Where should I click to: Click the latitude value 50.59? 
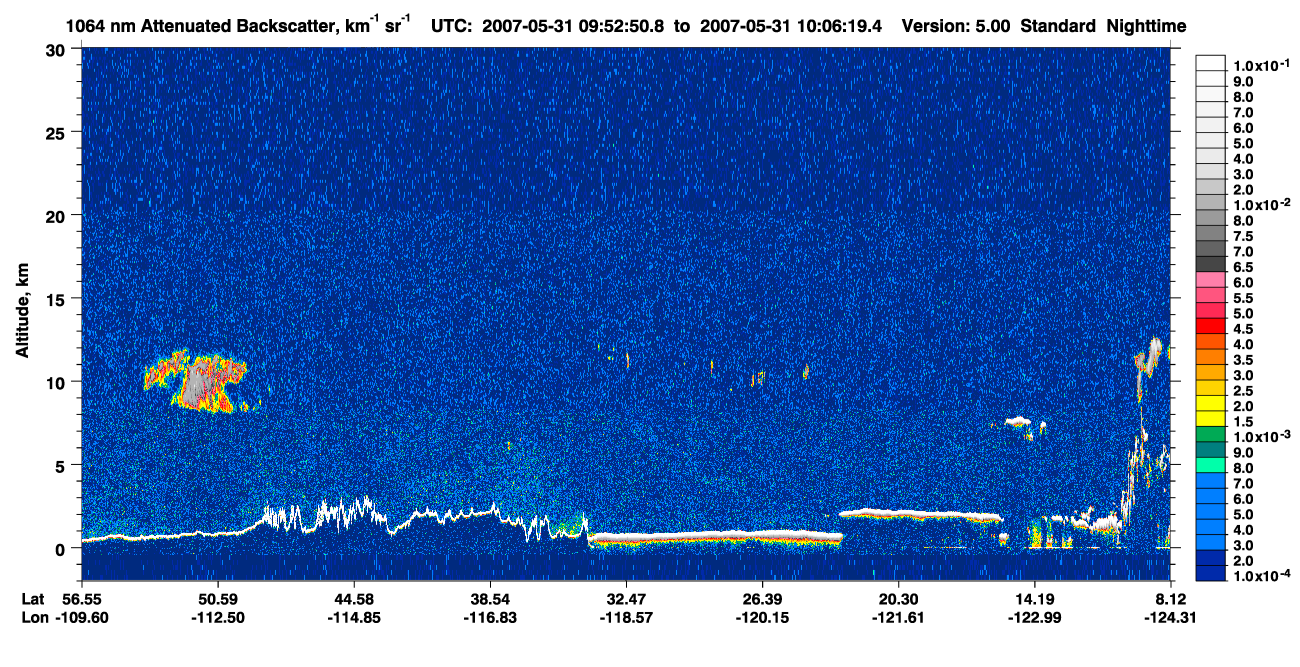(217, 599)
